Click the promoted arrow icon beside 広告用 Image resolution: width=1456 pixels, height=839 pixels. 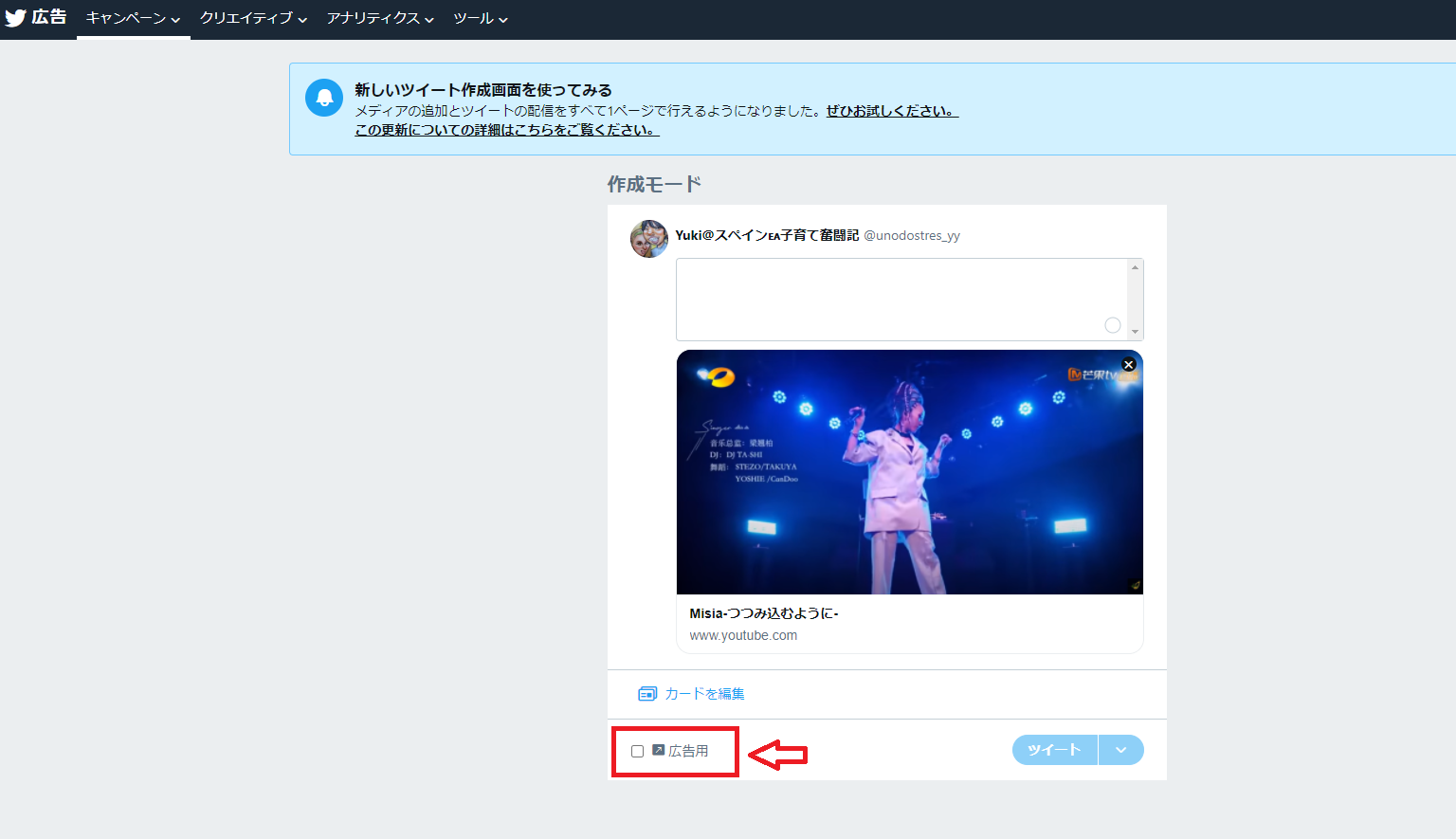(658, 750)
